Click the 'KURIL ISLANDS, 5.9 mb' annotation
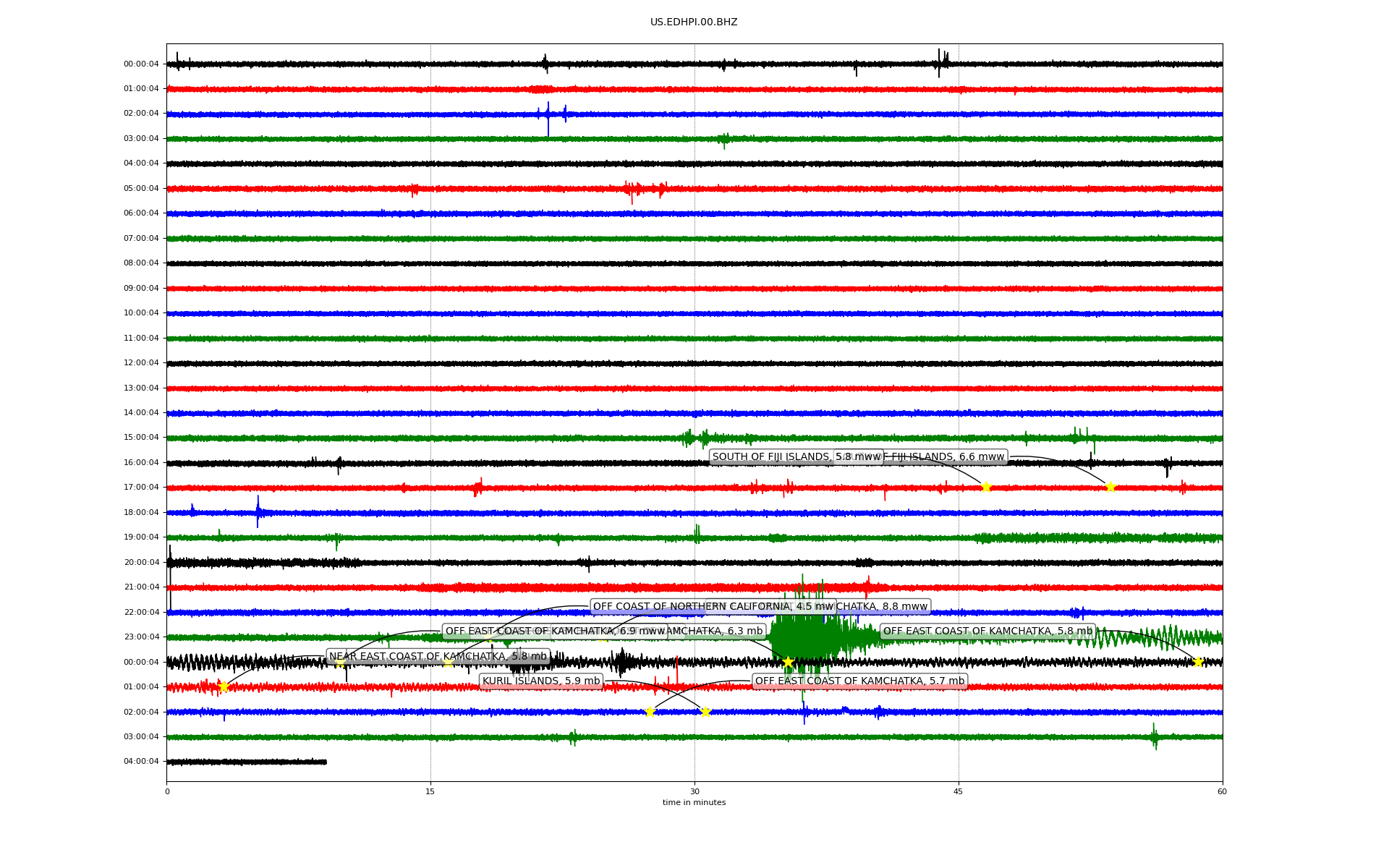Image resolution: width=1389 pixels, height=868 pixels. 541,681
